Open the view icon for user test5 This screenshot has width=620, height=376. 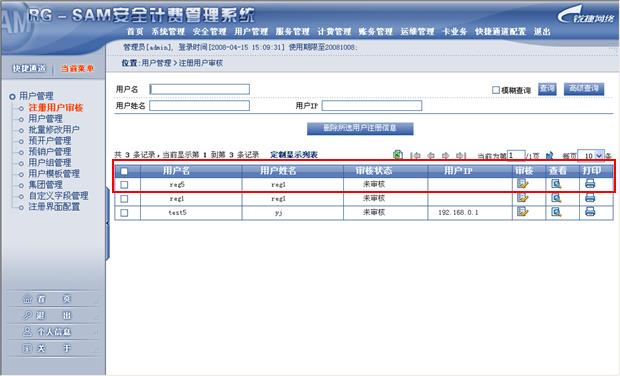tap(556, 212)
